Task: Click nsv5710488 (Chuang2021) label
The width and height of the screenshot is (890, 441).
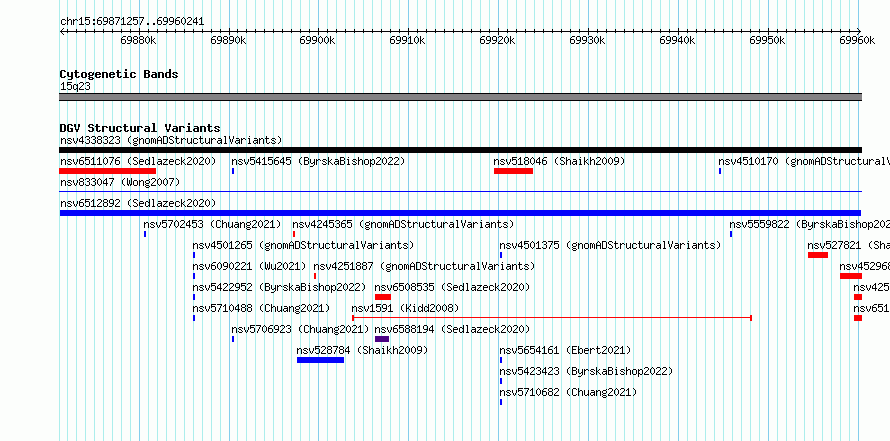Action: pyautogui.click(x=261, y=308)
